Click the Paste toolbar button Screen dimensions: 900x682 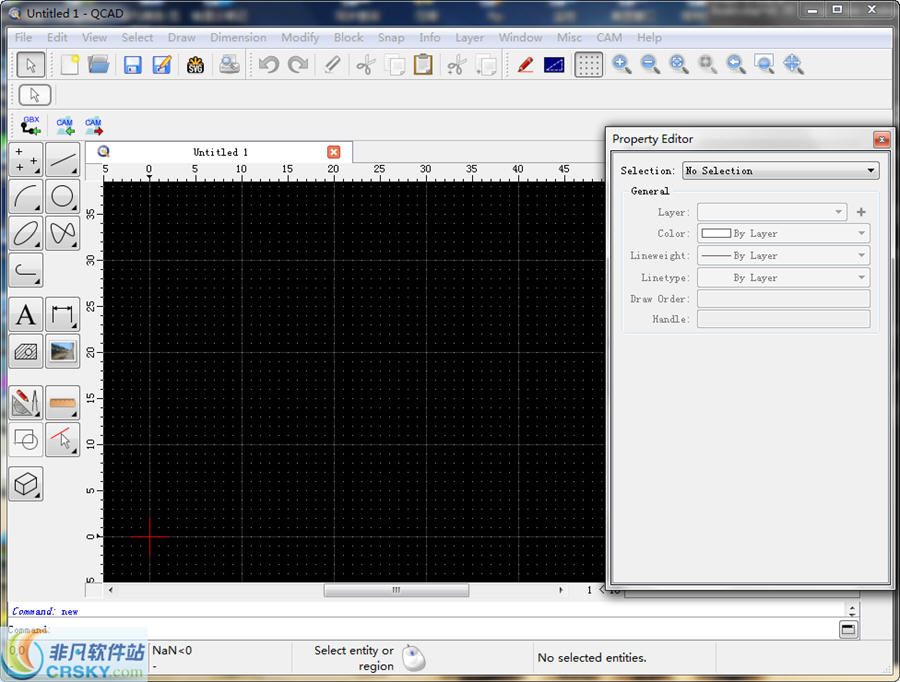422,63
